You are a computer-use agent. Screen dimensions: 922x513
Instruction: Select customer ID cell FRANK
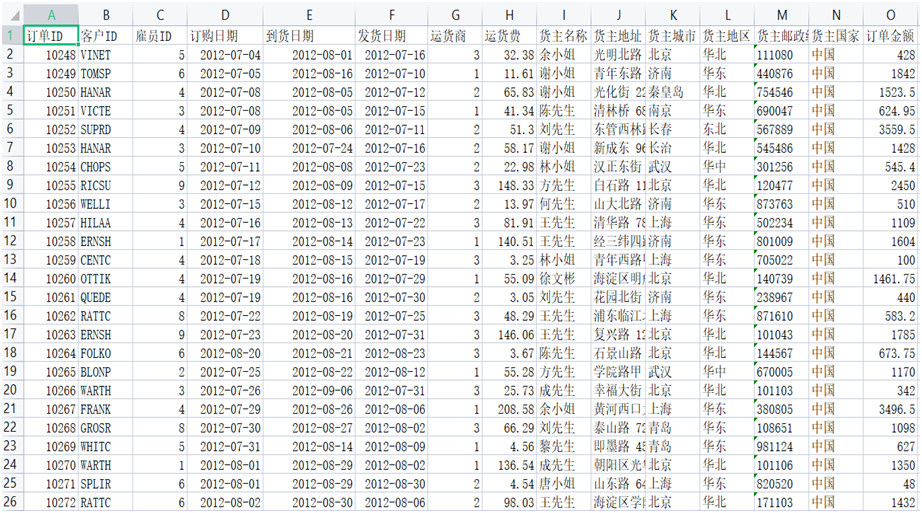(x=105, y=409)
